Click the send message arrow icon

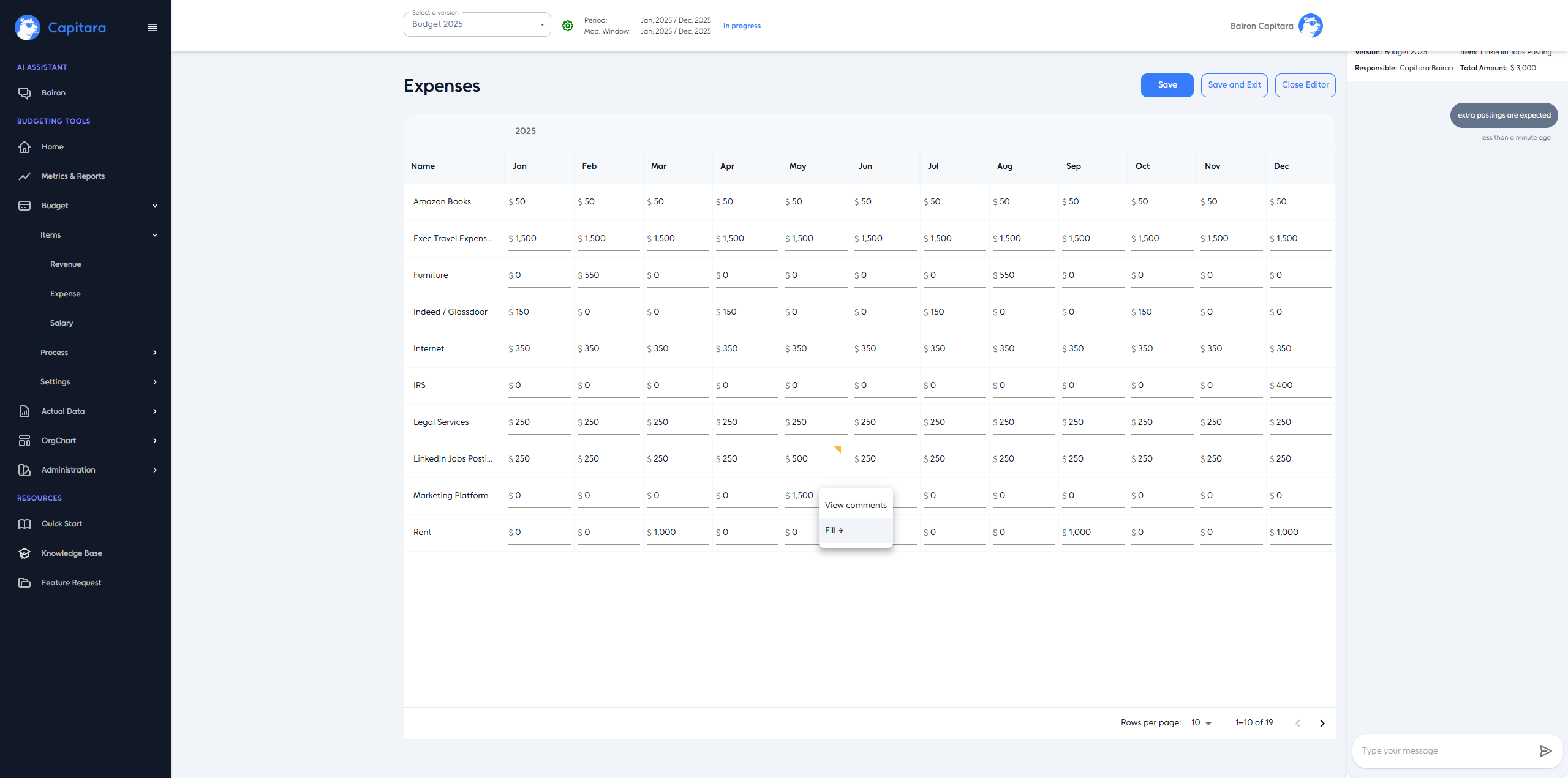pos(1545,751)
